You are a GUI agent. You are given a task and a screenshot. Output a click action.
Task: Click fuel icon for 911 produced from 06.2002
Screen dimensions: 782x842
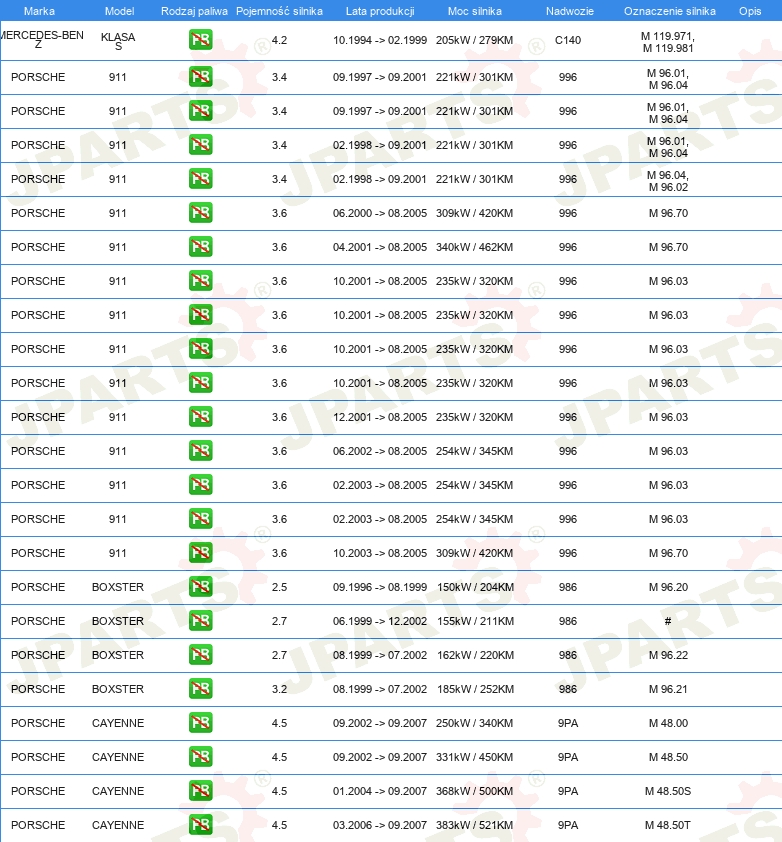coord(200,451)
